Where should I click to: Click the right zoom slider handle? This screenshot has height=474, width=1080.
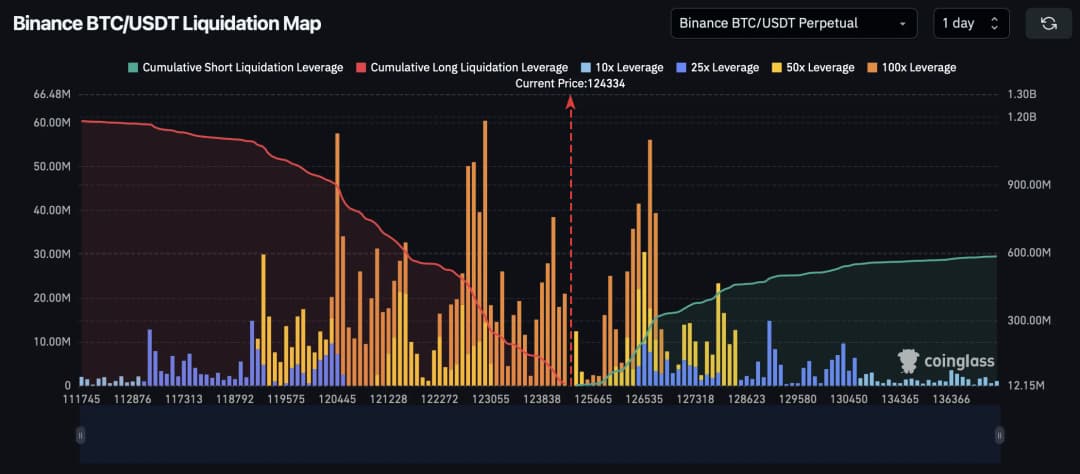pyautogui.click(x=999, y=434)
